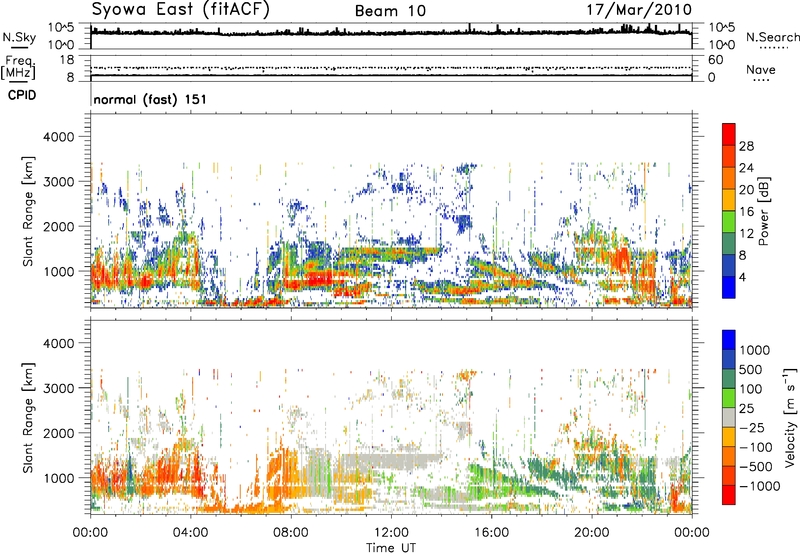800x554 pixels.
Task: Click the '12:00' time tick label
Action: (391, 533)
